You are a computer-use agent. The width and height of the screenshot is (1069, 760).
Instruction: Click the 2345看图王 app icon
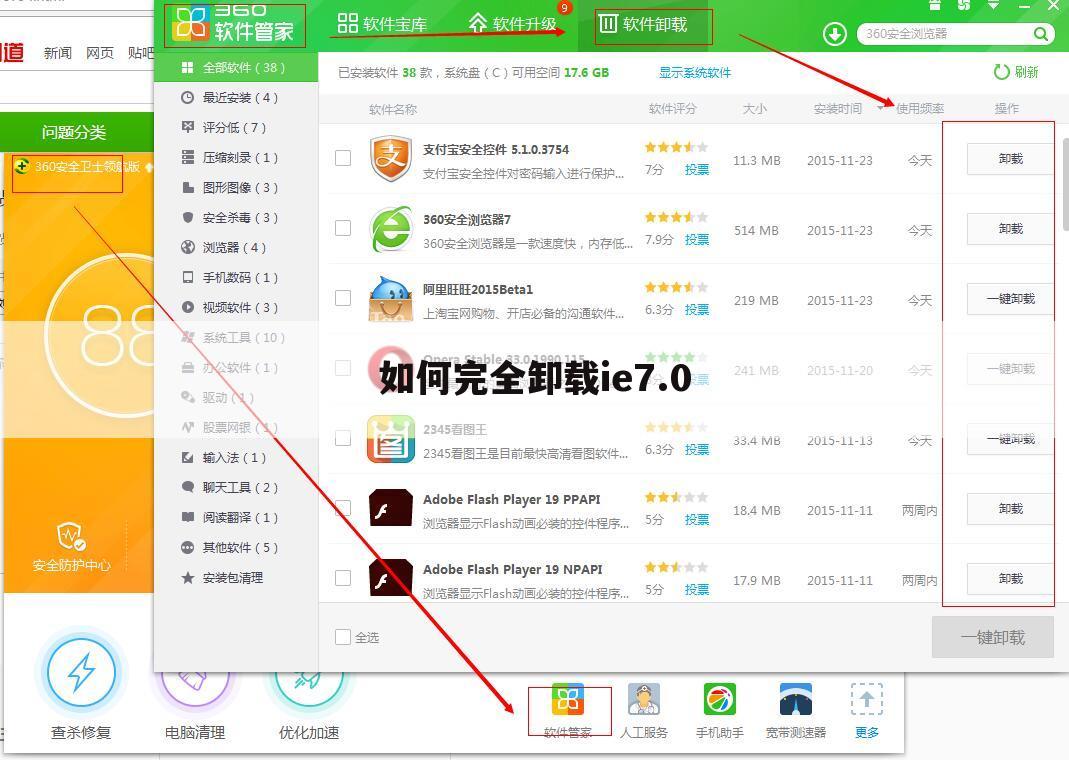(391, 439)
